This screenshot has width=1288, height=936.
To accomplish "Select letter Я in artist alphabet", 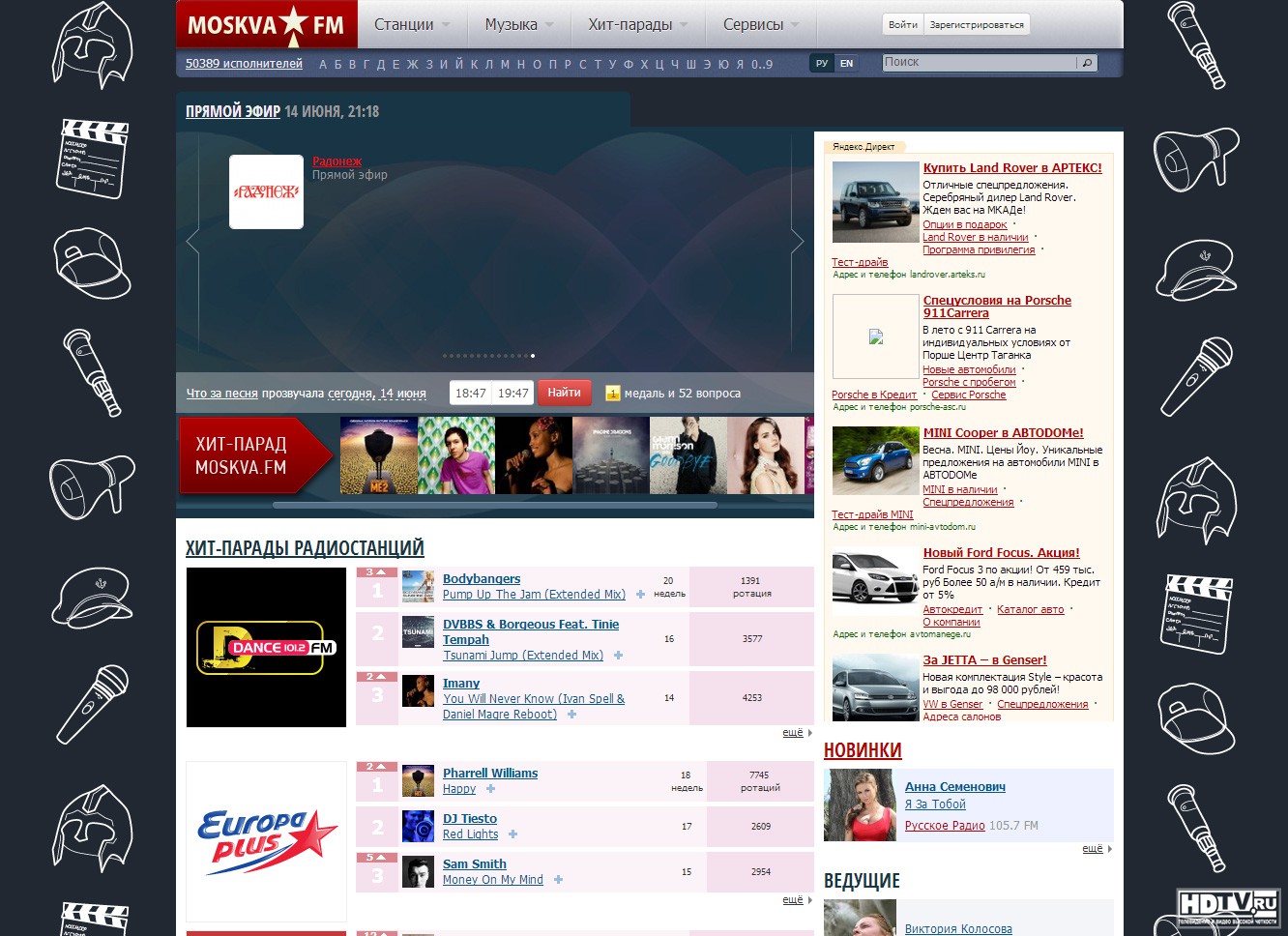I will pos(740,65).
